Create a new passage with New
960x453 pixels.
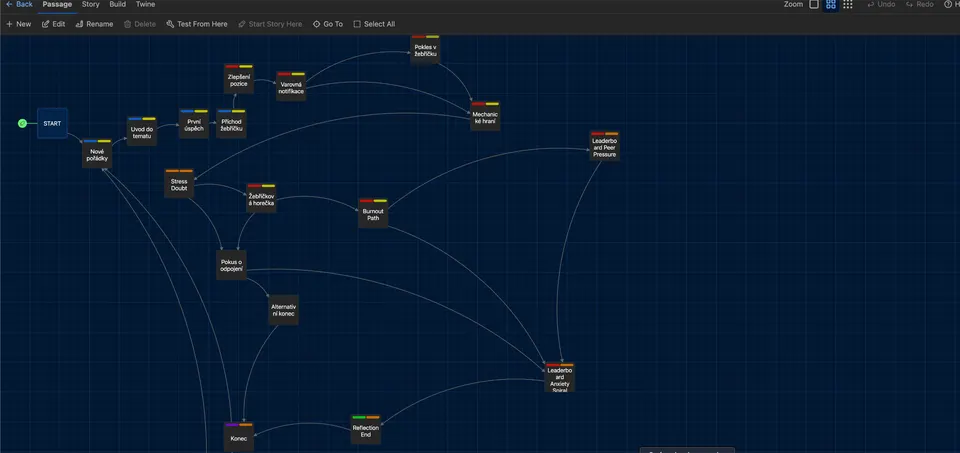click(18, 24)
